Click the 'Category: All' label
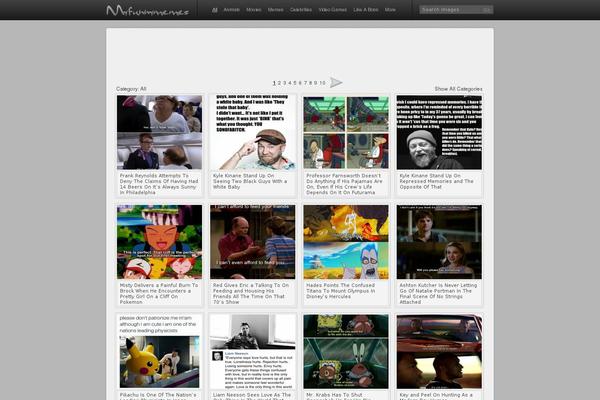The image size is (600, 400). pyautogui.click(x=131, y=89)
